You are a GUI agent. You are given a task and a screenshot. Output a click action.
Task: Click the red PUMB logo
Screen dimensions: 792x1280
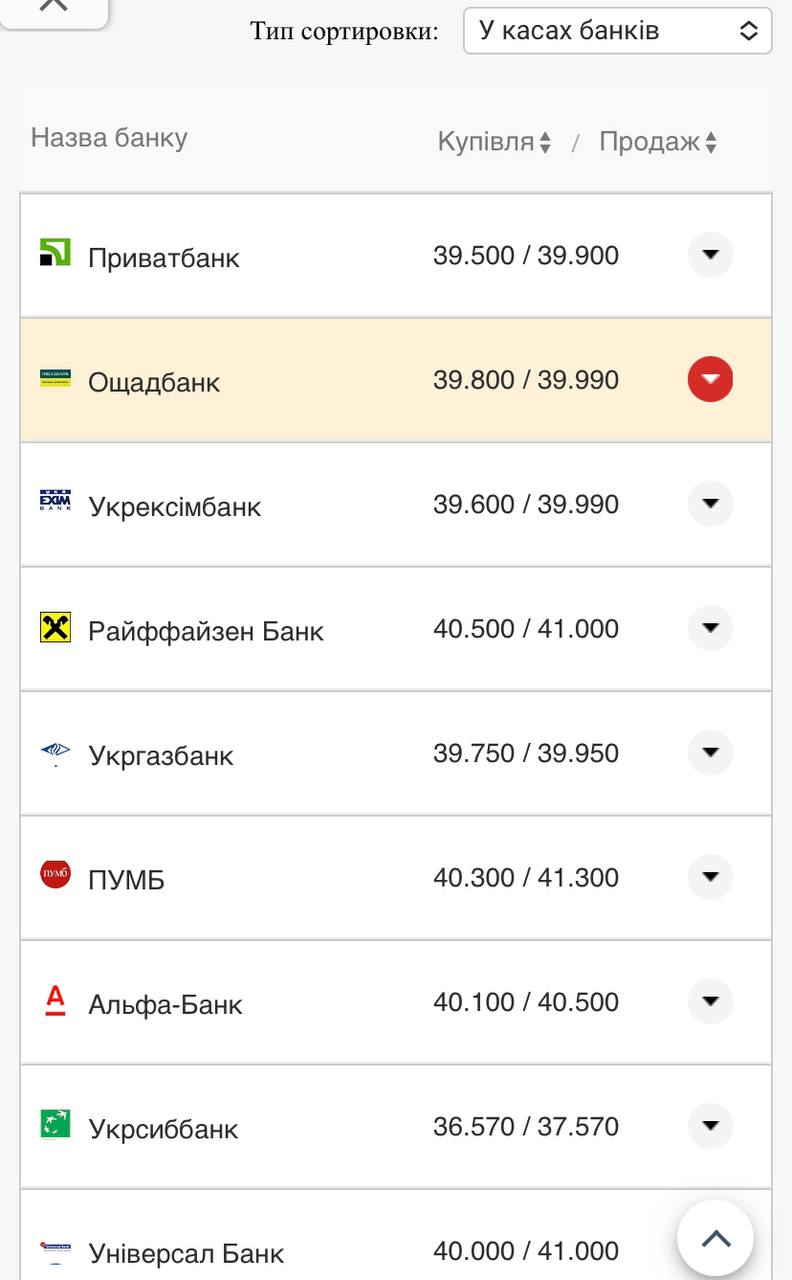[55, 875]
